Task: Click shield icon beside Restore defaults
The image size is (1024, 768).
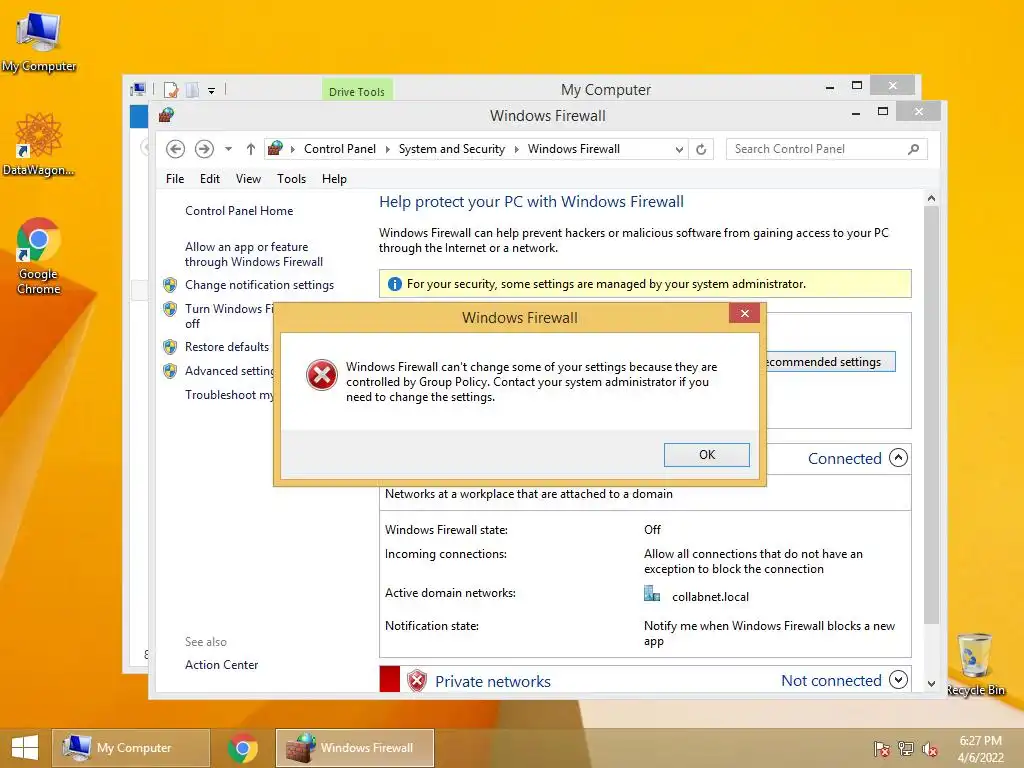Action: click(170, 347)
